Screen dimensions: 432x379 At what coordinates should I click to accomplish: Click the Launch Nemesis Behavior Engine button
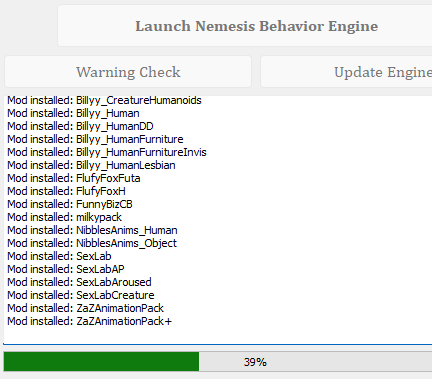(245, 26)
